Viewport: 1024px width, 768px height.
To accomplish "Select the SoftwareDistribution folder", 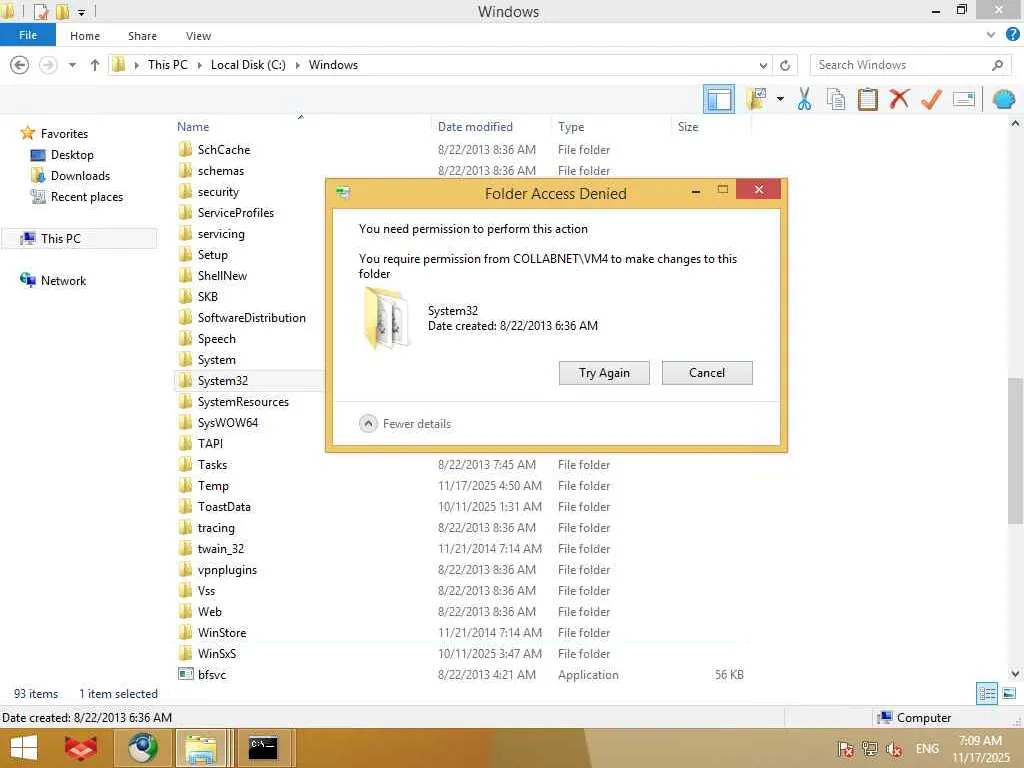I will [251, 318].
